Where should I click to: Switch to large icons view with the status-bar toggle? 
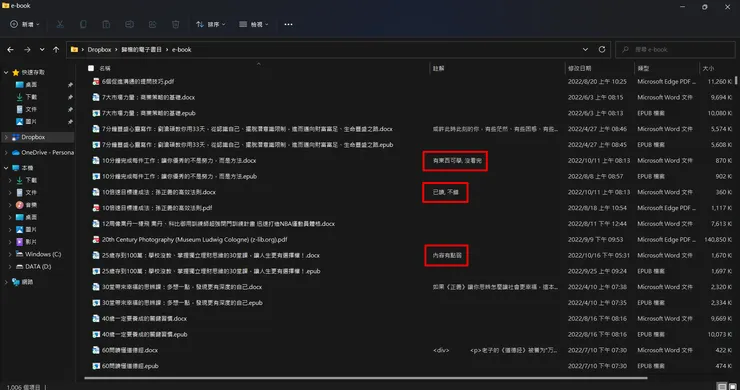pyautogui.click(x=732, y=386)
